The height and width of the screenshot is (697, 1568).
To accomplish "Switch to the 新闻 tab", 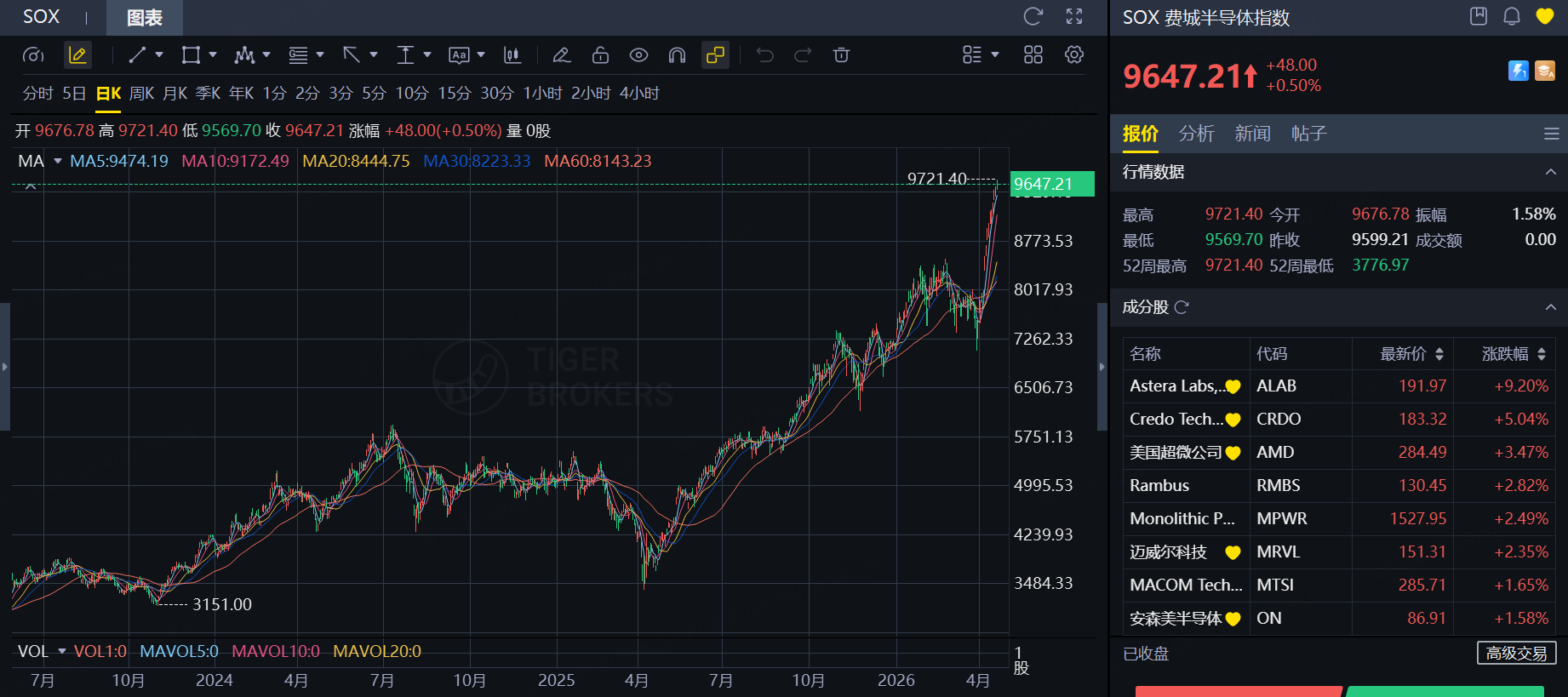I will point(1252,134).
